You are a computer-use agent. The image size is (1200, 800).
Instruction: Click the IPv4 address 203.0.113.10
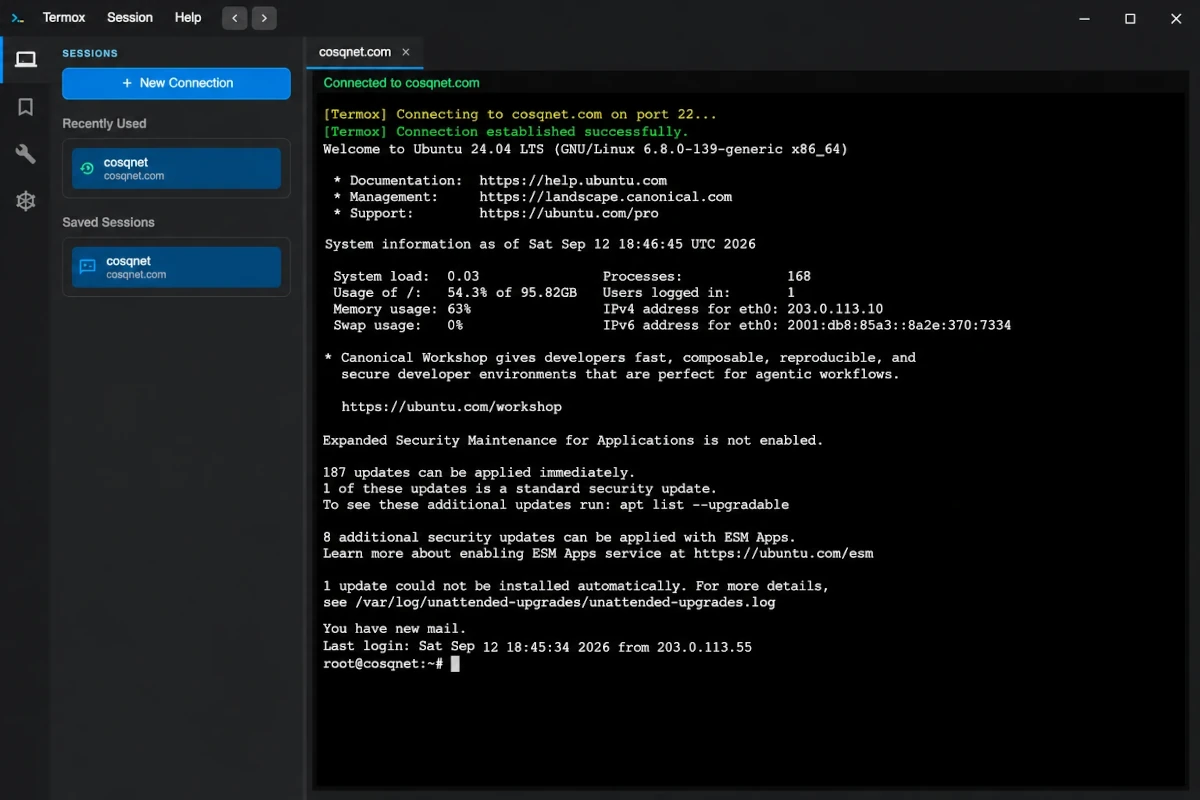835,309
